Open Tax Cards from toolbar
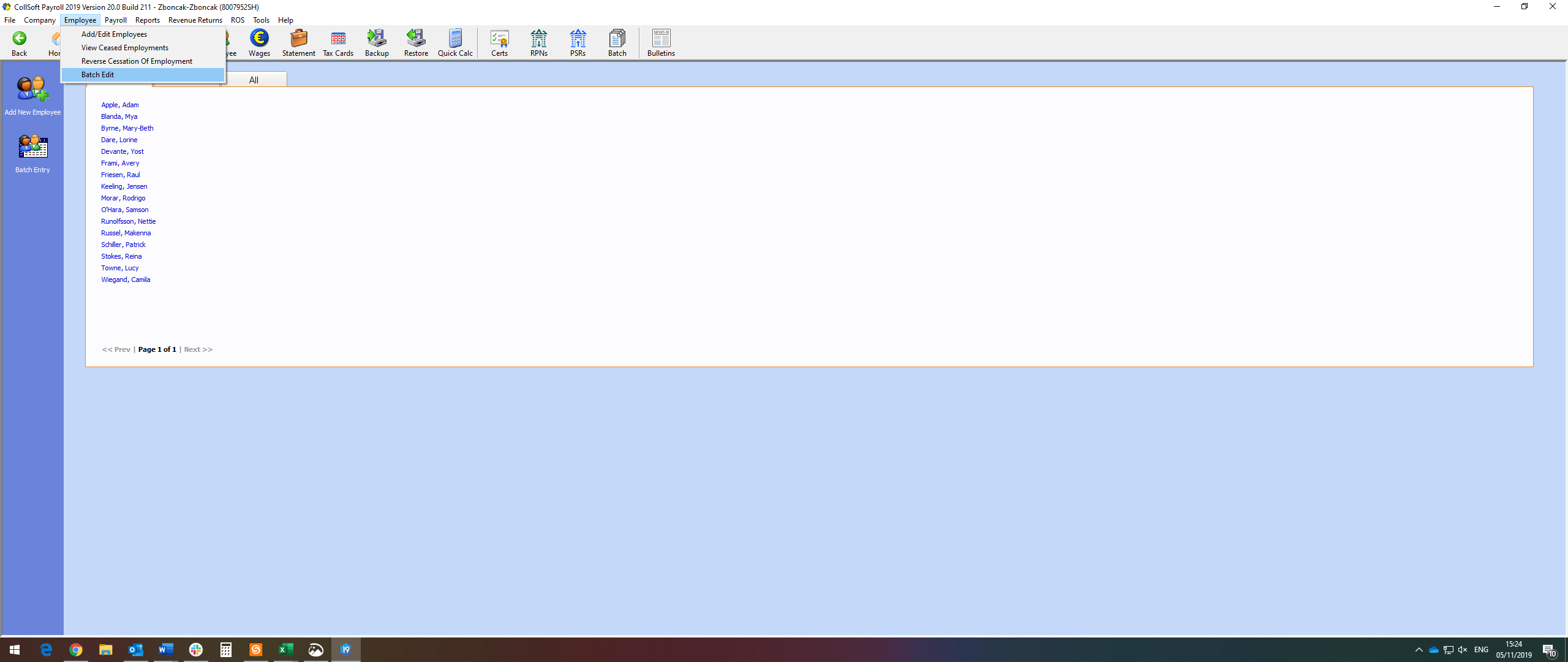The width and height of the screenshot is (1568, 662). point(337,39)
